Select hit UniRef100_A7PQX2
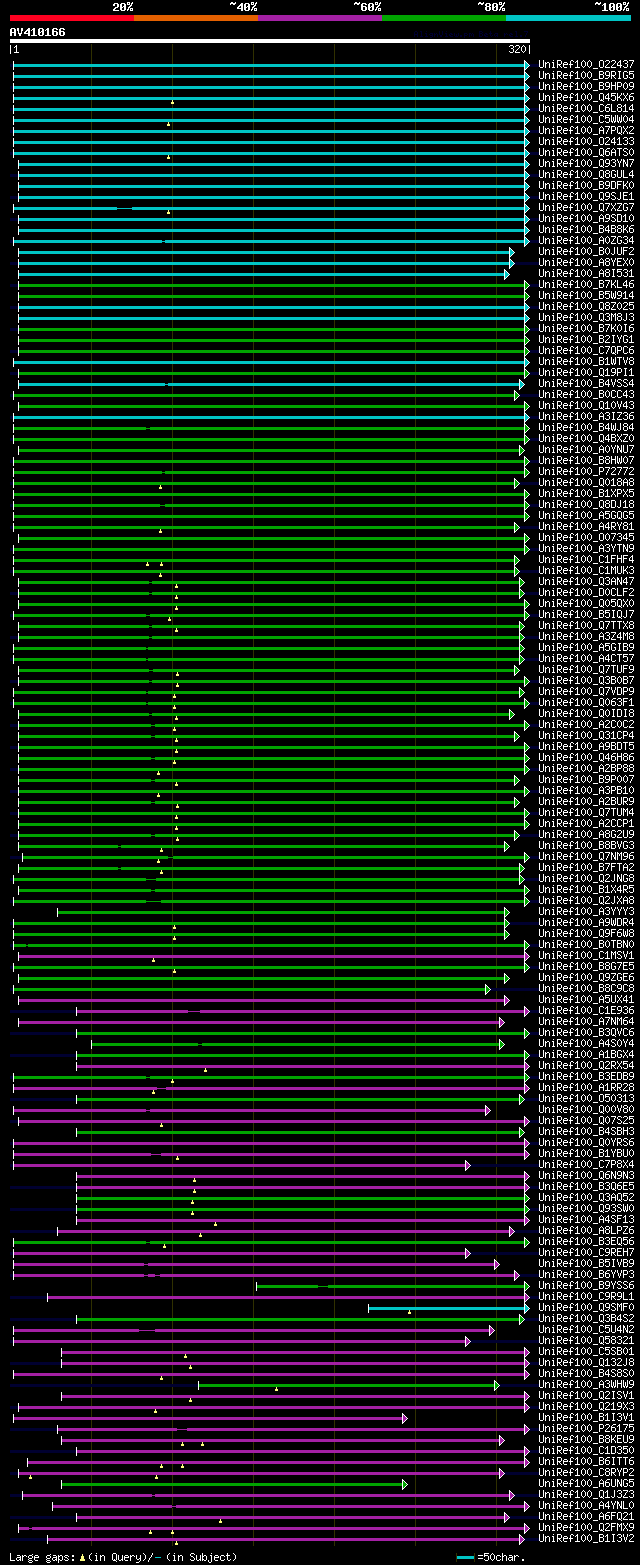This screenshot has height=1565, width=640. coord(586,130)
